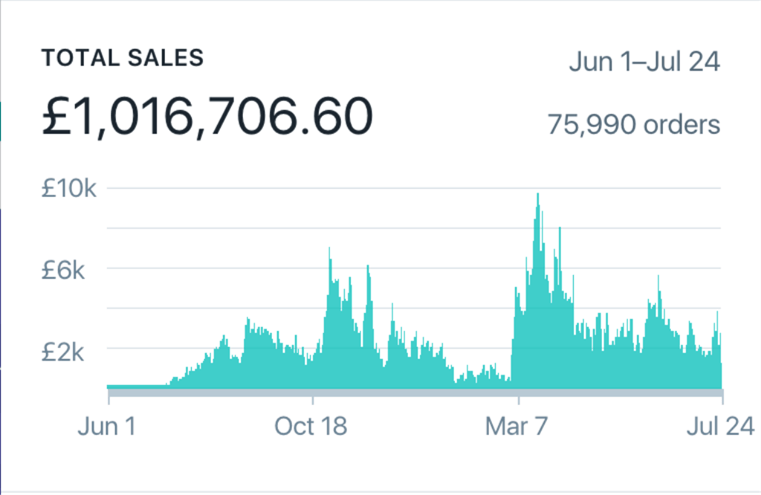Click the £6k y-axis label
The width and height of the screenshot is (761, 495).
71,269
